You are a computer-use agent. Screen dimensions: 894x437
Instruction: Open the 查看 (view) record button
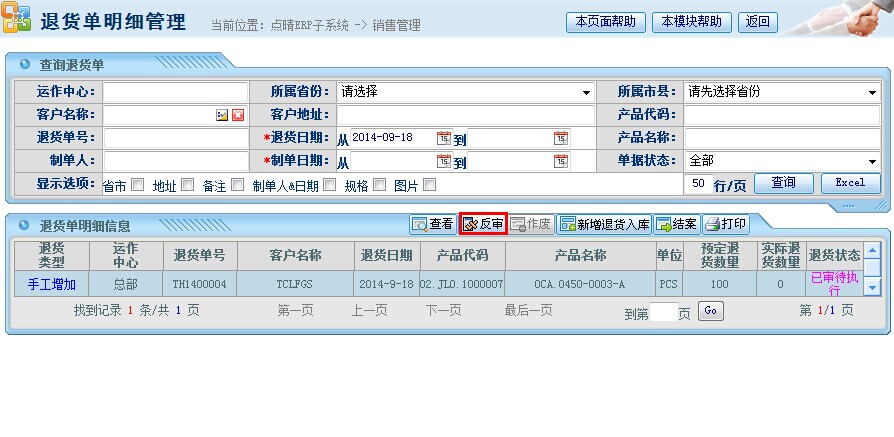[x=433, y=224]
